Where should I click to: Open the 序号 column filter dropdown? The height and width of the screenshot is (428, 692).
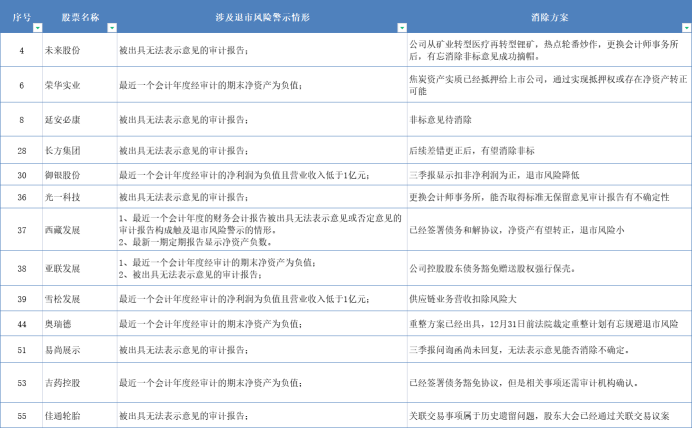pos(38,28)
